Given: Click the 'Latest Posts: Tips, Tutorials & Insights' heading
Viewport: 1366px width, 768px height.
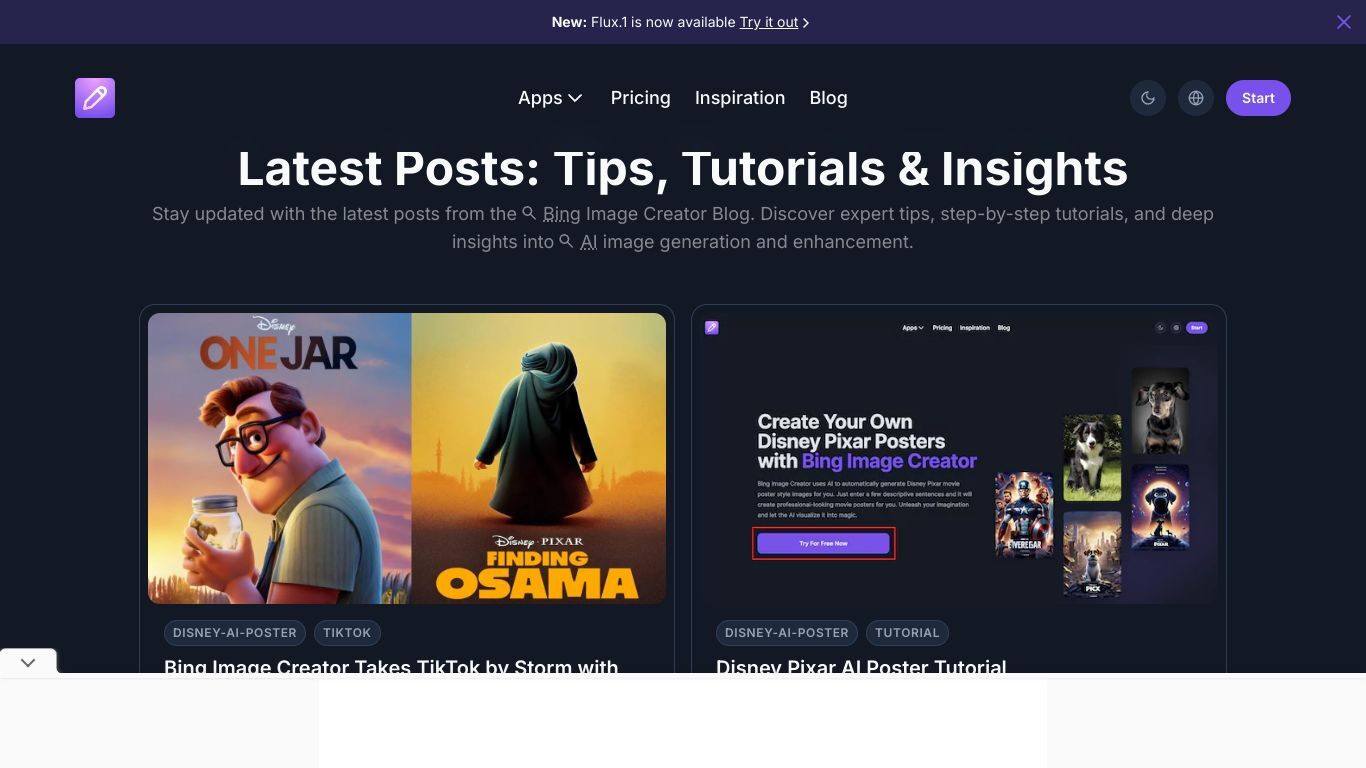Looking at the screenshot, I should click(x=683, y=168).
